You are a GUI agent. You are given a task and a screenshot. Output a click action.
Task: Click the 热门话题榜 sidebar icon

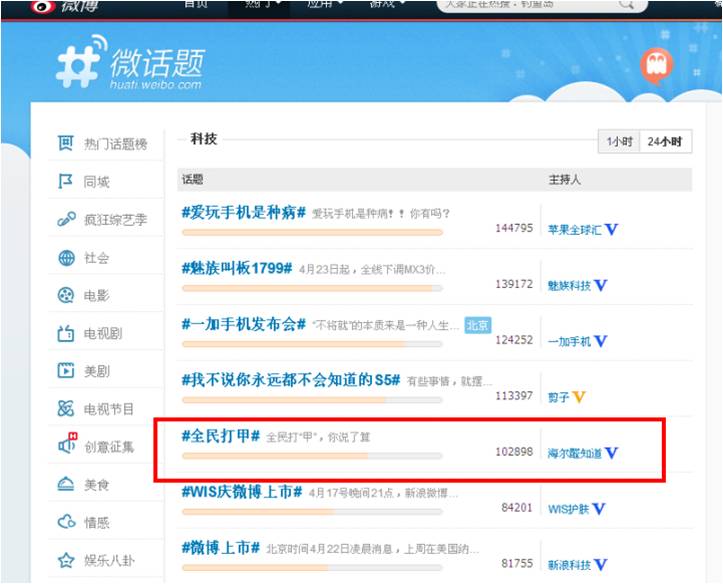(x=65, y=143)
